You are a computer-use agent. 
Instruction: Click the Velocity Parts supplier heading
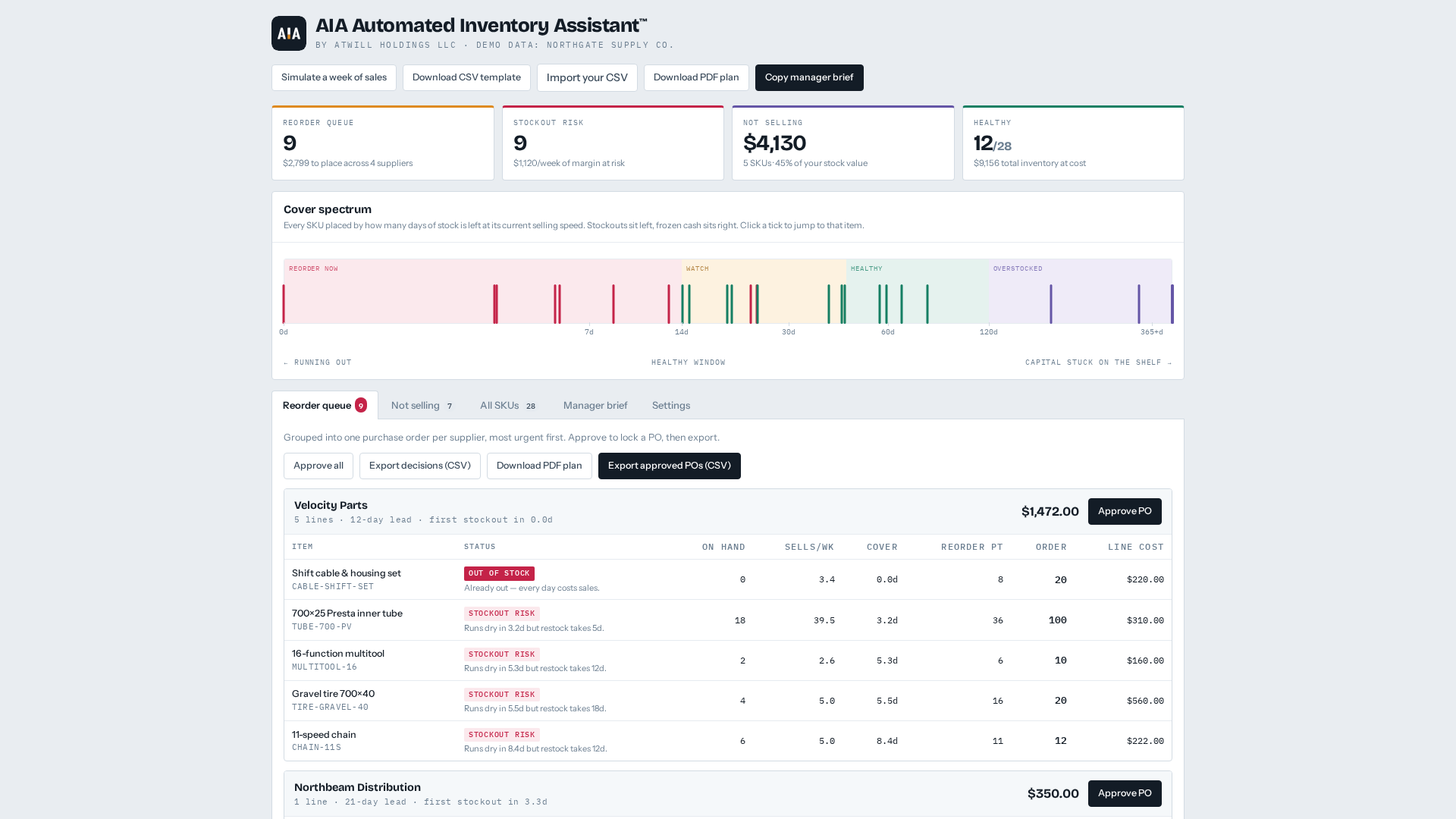[331, 505]
